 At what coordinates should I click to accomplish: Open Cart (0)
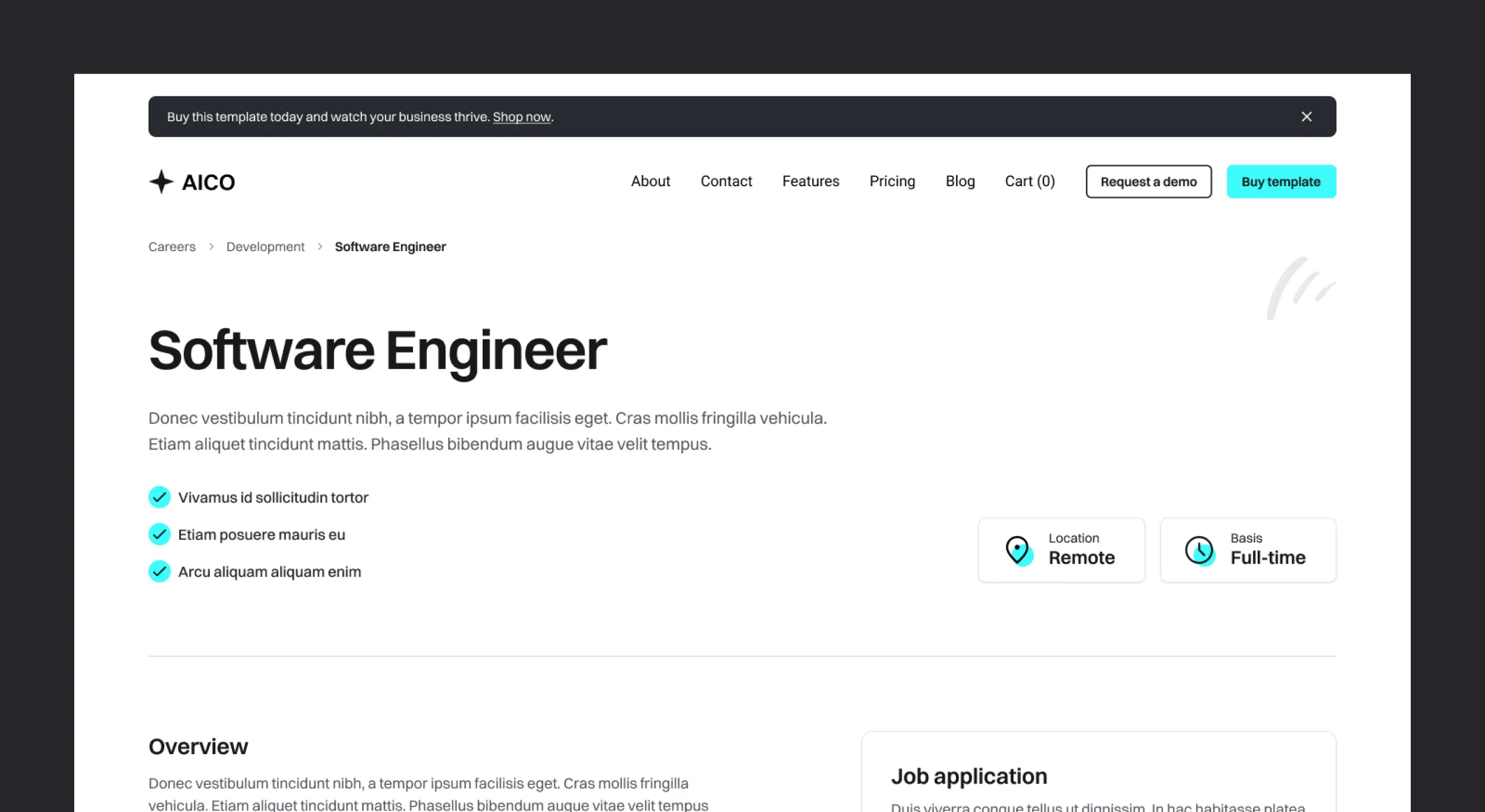point(1030,182)
